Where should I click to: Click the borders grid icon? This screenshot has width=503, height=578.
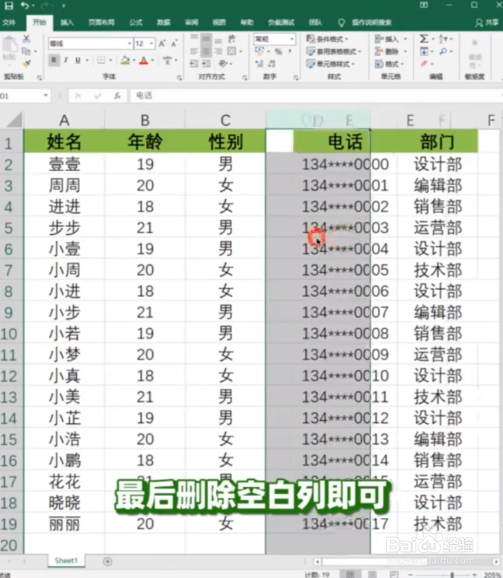click(101, 60)
